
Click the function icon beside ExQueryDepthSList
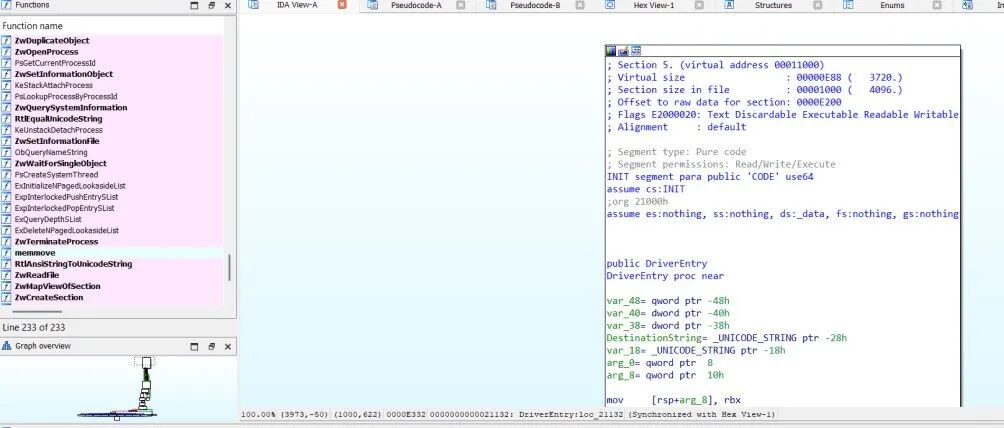point(6,219)
